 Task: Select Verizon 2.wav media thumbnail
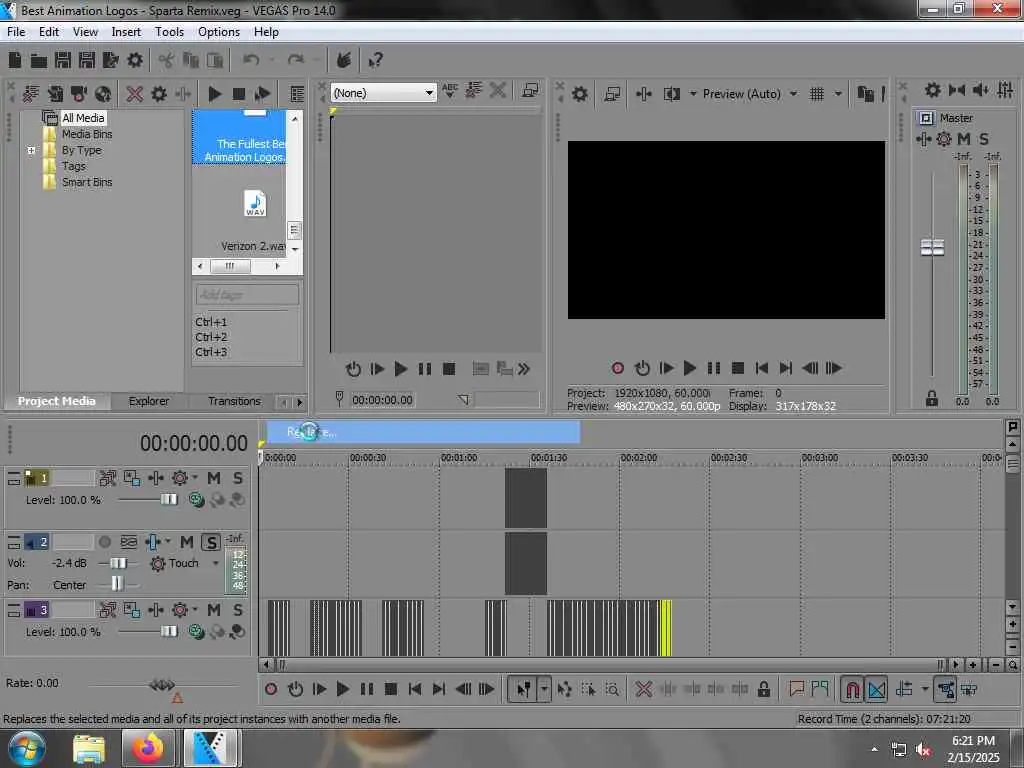click(255, 204)
